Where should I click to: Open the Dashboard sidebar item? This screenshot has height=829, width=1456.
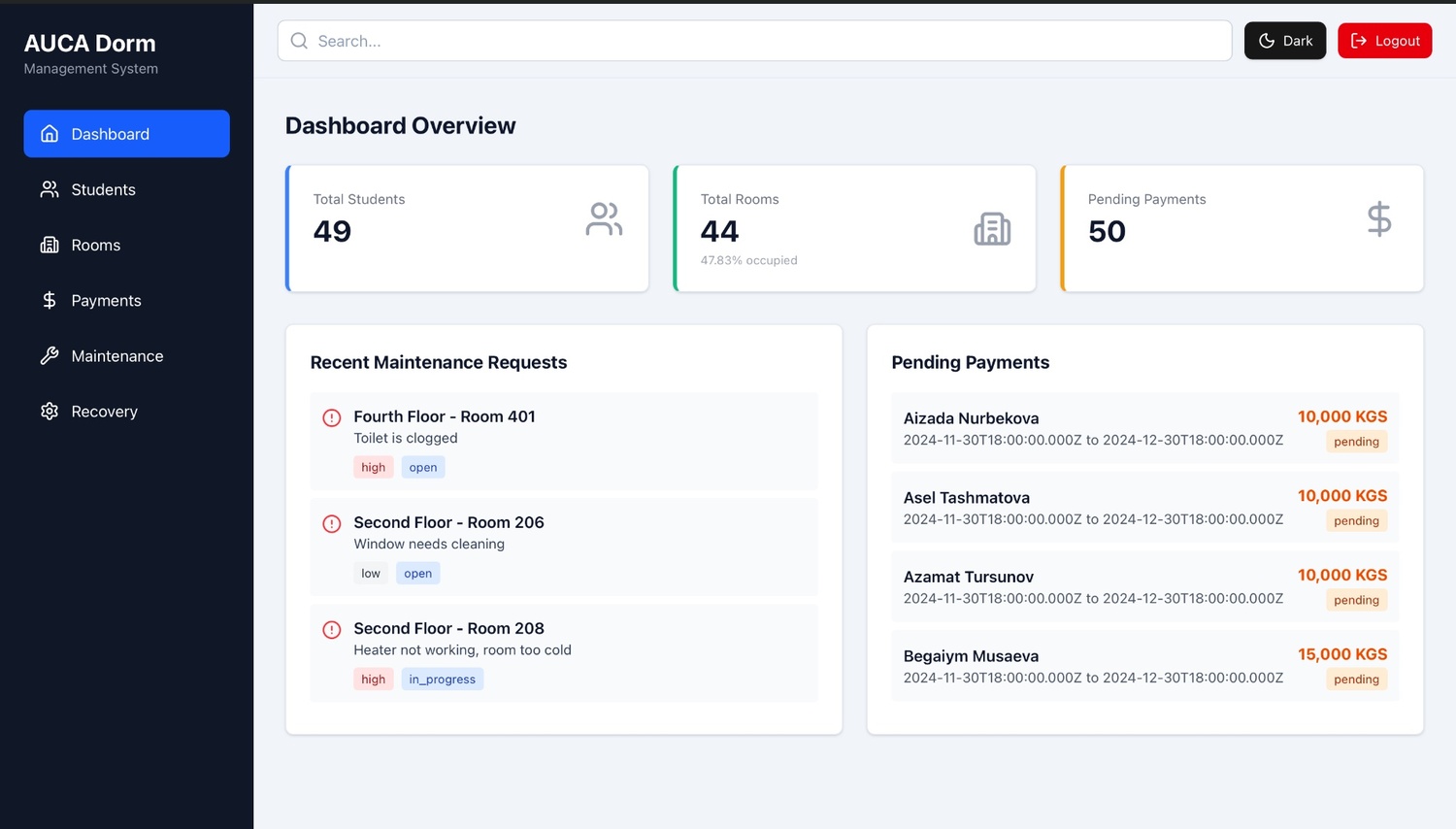click(126, 134)
